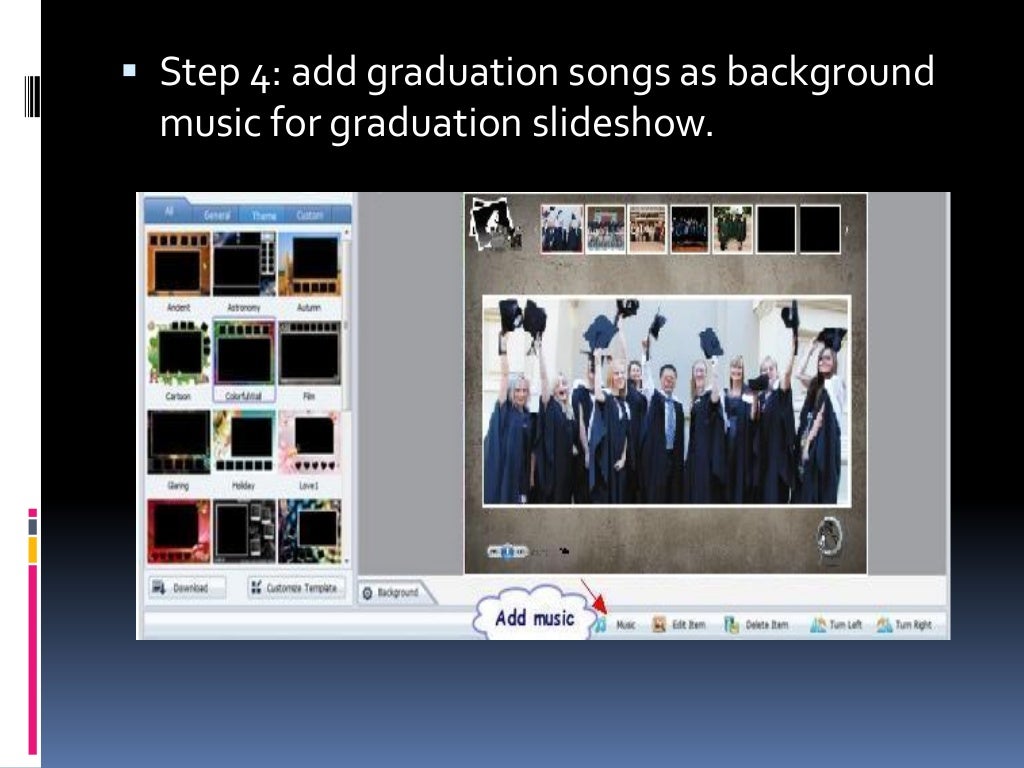Click the 'Astronomy' template name text

[244, 308]
